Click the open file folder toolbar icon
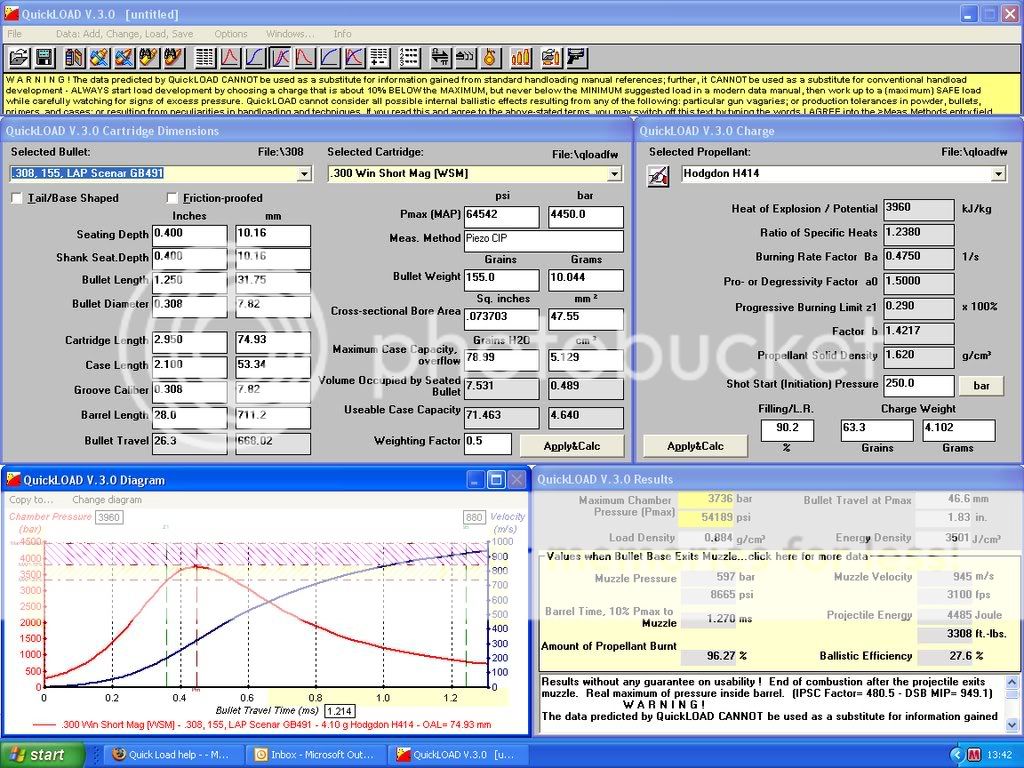 point(19,58)
